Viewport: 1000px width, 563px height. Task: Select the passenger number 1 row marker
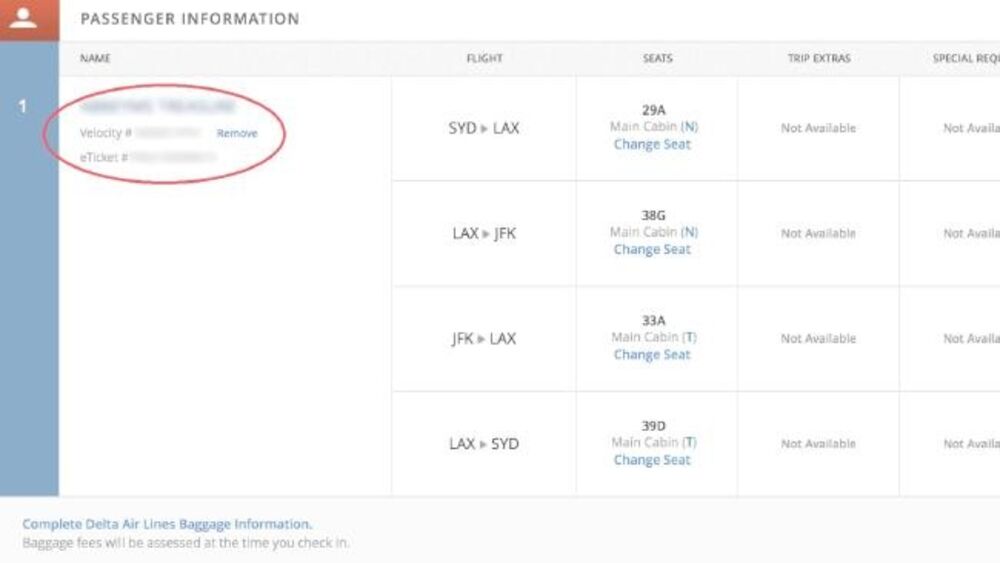coord(24,106)
